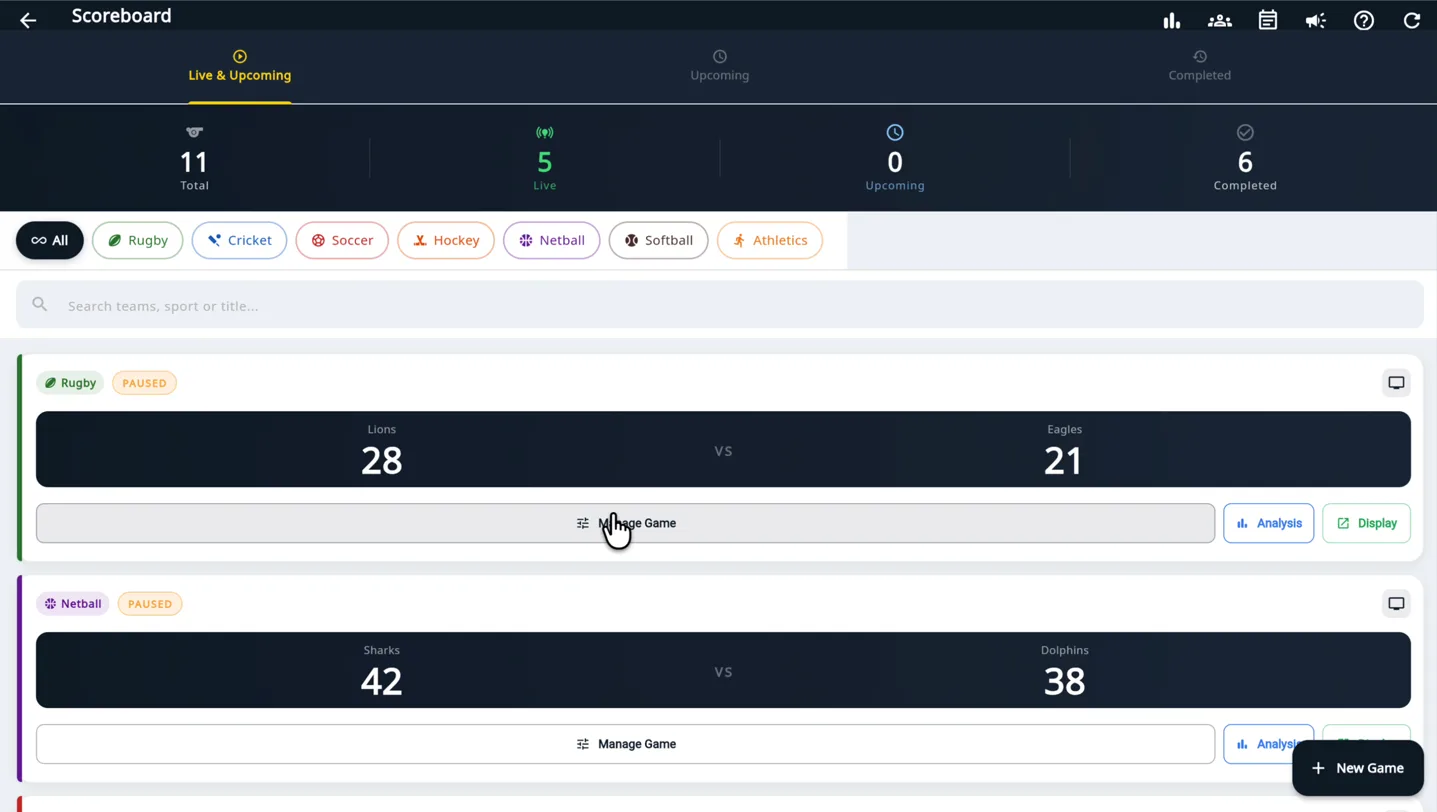The width and height of the screenshot is (1437, 812).
Task: Click Manage Game for Lions vs Eagles
Action: tap(626, 523)
